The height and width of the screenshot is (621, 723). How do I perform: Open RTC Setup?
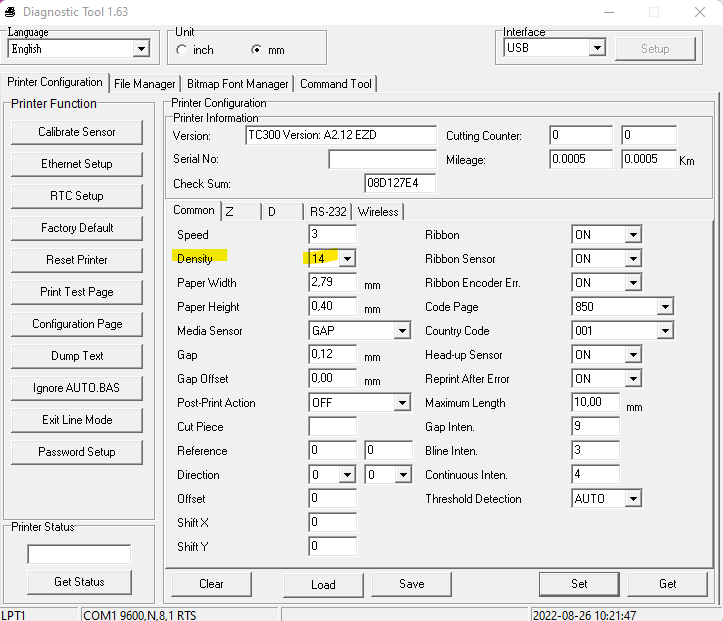pyautogui.click(x=77, y=196)
